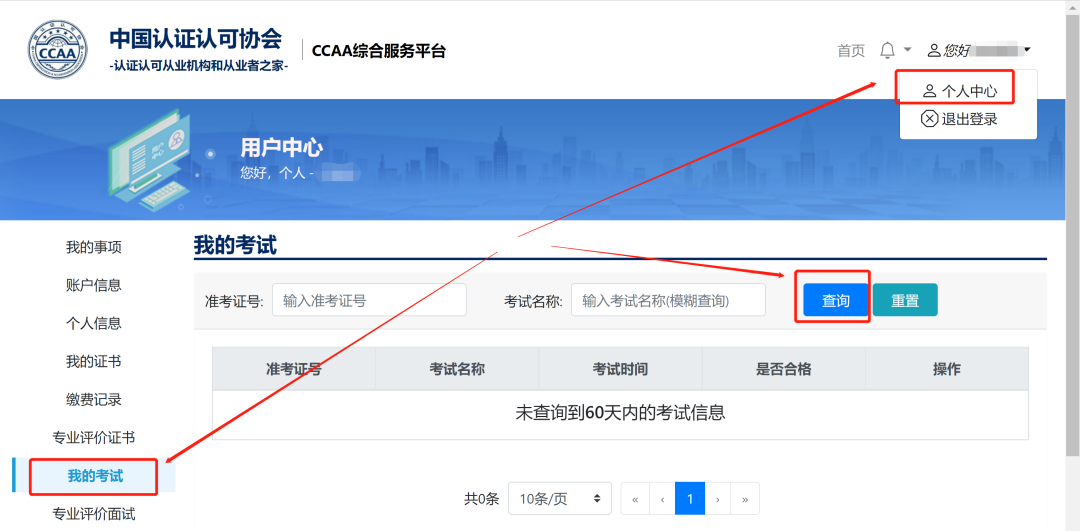Click the 共0条 total count text
1080x531 pixels.
pyautogui.click(x=481, y=499)
